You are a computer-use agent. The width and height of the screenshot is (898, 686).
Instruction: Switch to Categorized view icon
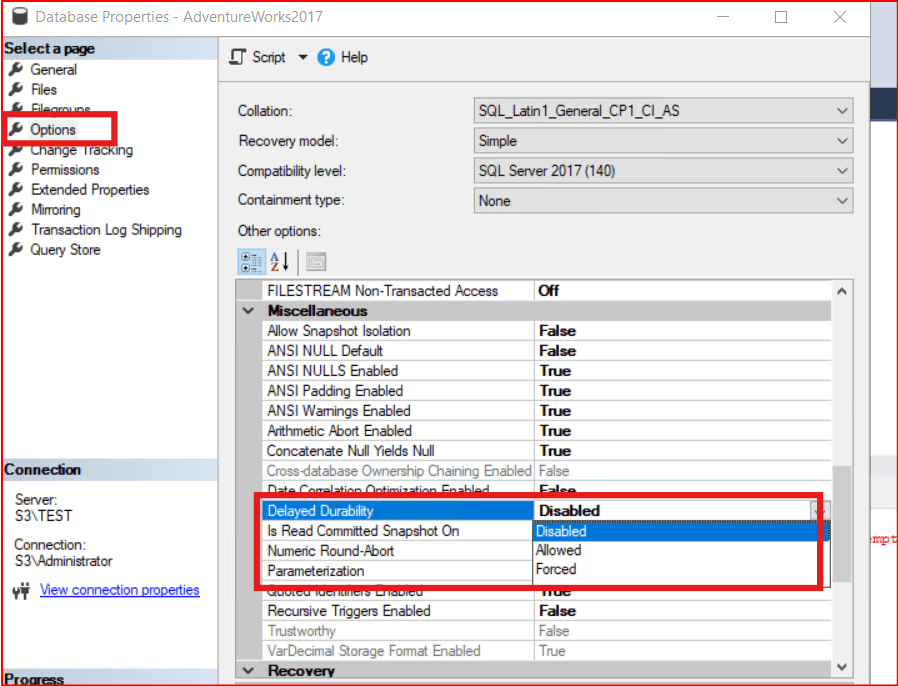(x=251, y=261)
